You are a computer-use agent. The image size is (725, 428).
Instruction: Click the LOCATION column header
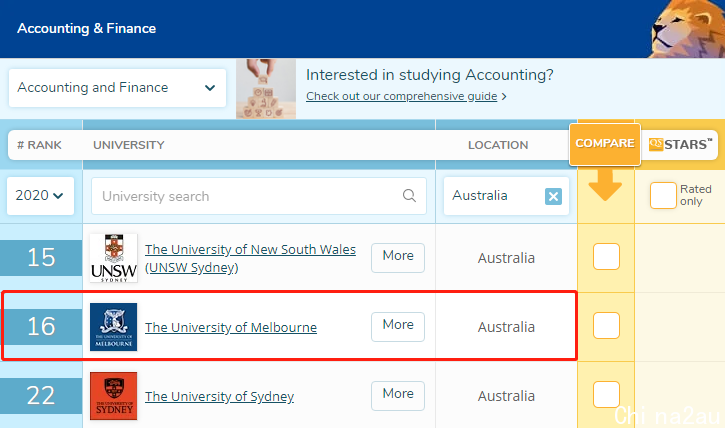(498, 145)
